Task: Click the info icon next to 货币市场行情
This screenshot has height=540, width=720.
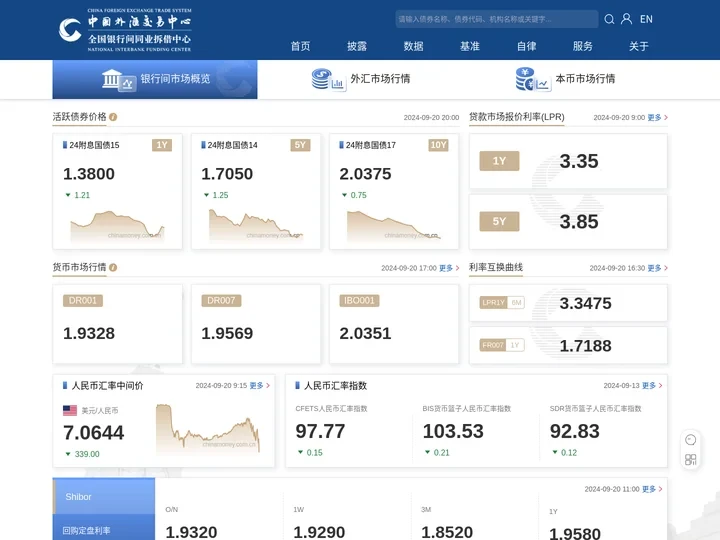Action: pos(113,267)
